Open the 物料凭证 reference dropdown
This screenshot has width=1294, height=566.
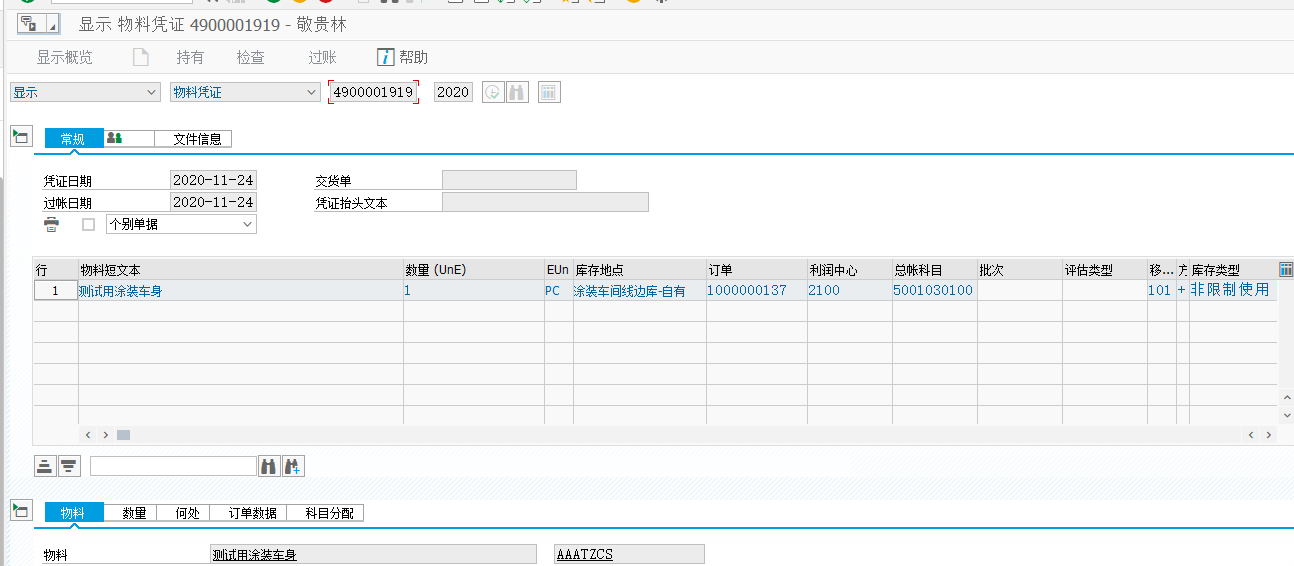click(x=245, y=92)
